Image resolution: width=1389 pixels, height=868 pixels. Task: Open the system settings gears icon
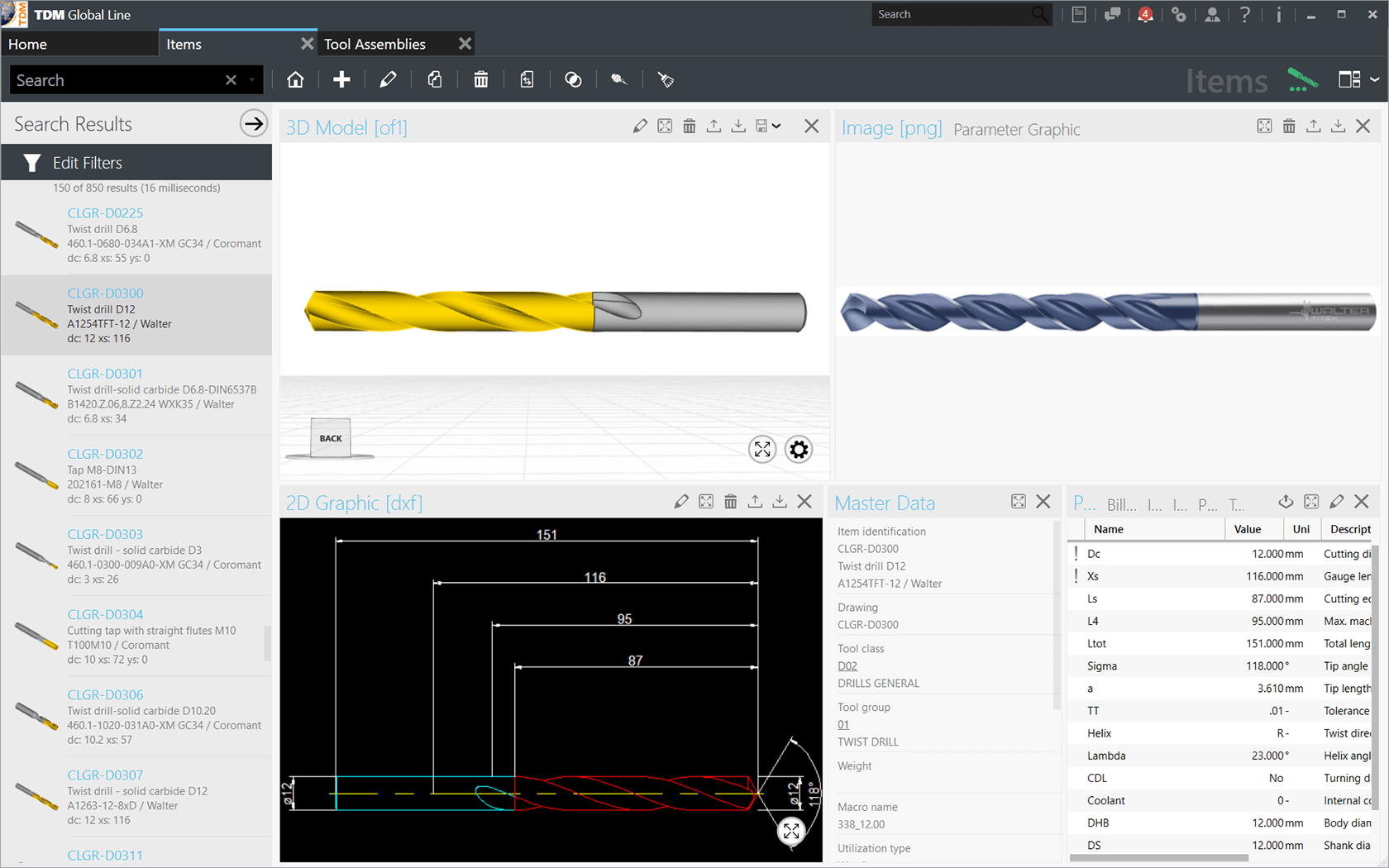click(x=1179, y=14)
